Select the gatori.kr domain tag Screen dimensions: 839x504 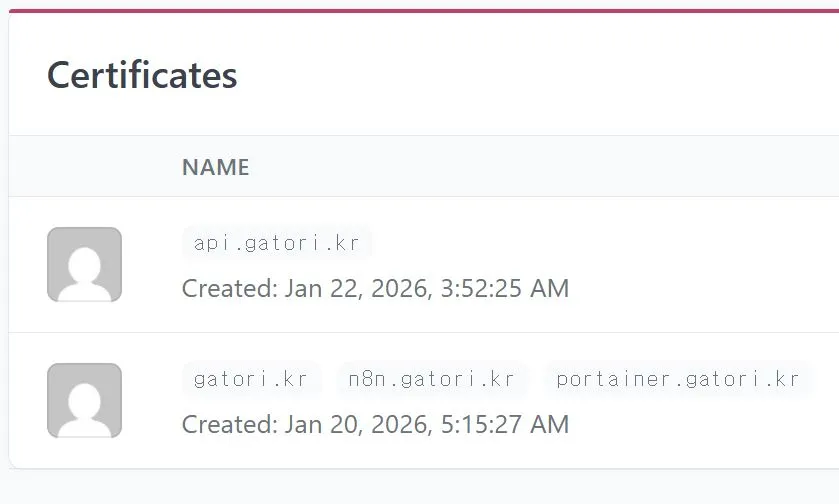click(x=250, y=379)
